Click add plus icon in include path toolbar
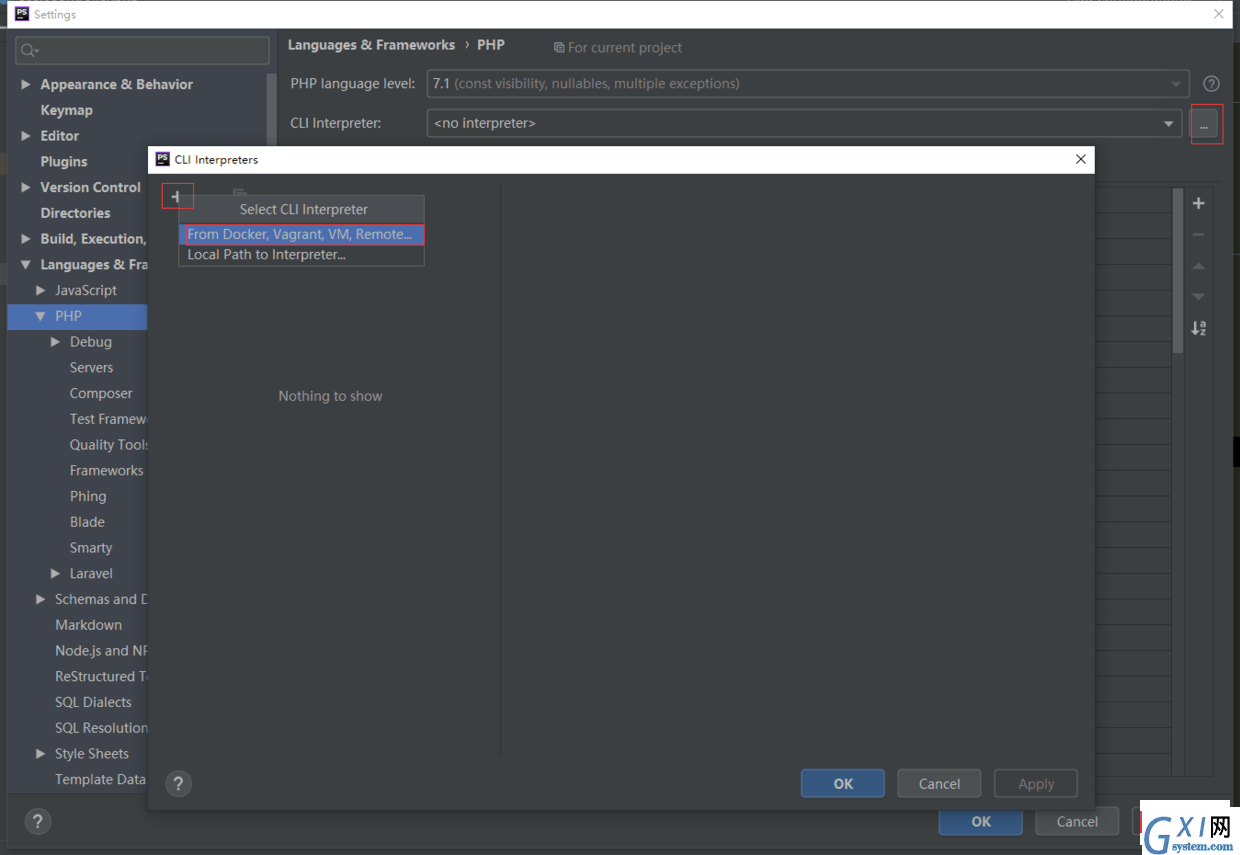Image resolution: width=1240 pixels, height=855 pixels. [1199, 203]
